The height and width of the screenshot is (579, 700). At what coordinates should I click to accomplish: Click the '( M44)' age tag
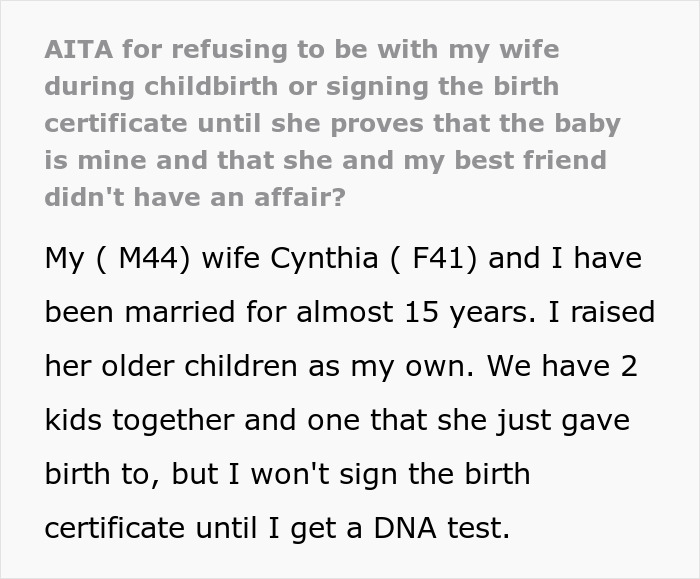click(140, 258)
